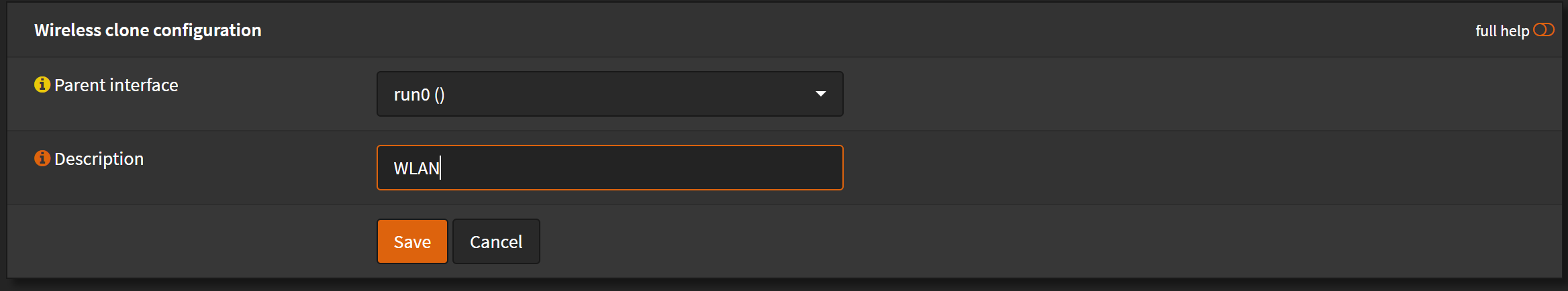
Task: Click the "Wireless clone configuration" heading
Action: tap(148, 30)
